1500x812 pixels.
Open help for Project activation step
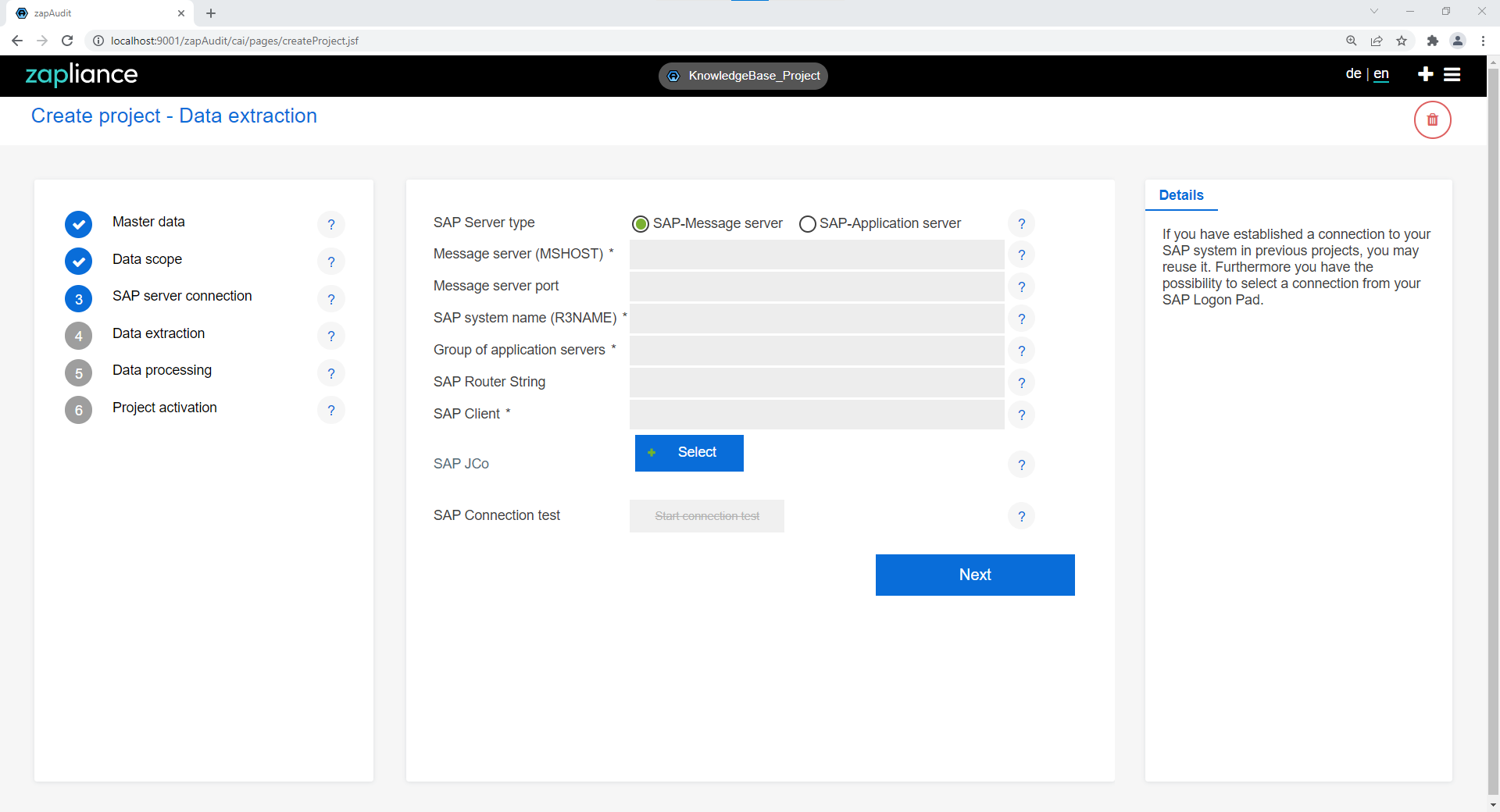pos(331,410)
